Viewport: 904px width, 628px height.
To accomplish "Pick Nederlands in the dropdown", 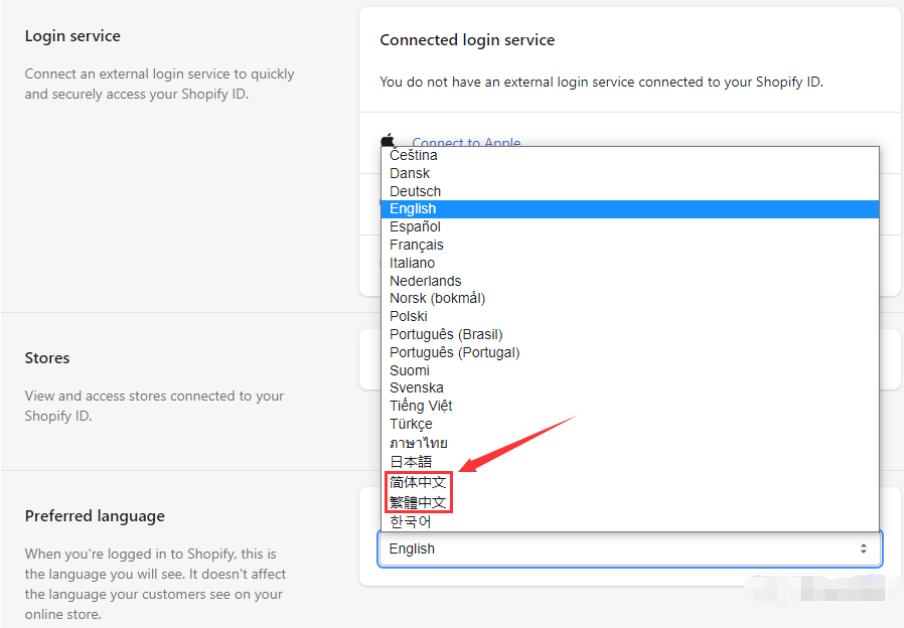I will [x=425, y=281].
